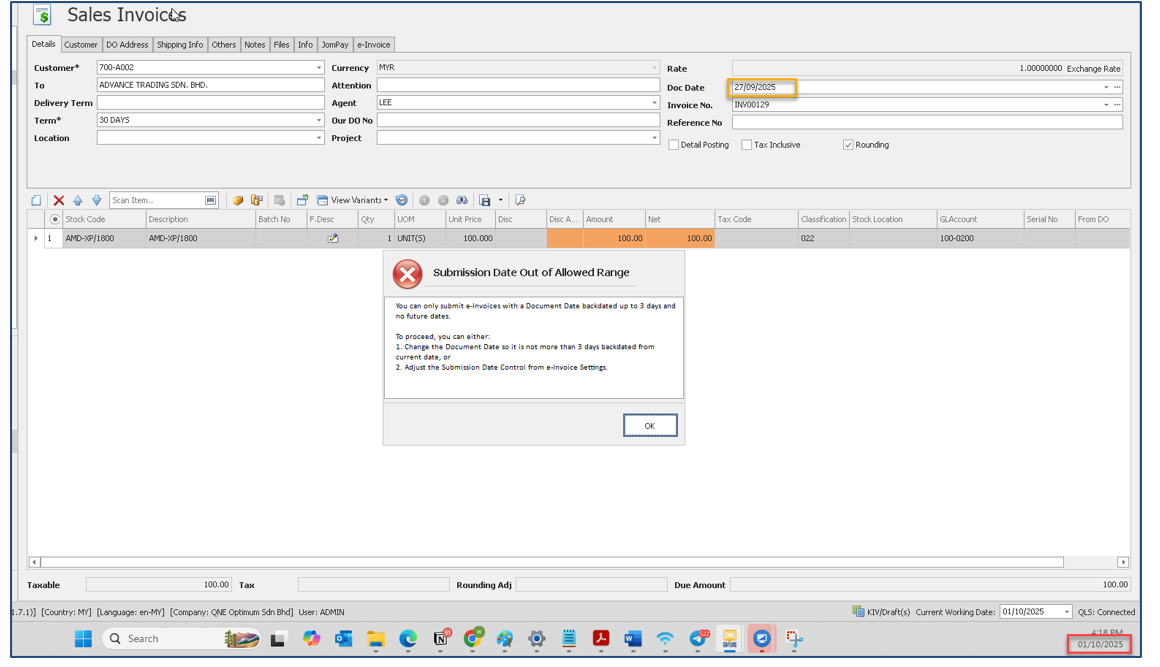Open Telegram from the taskbar
1160x667 pixels.
(698, 639)
